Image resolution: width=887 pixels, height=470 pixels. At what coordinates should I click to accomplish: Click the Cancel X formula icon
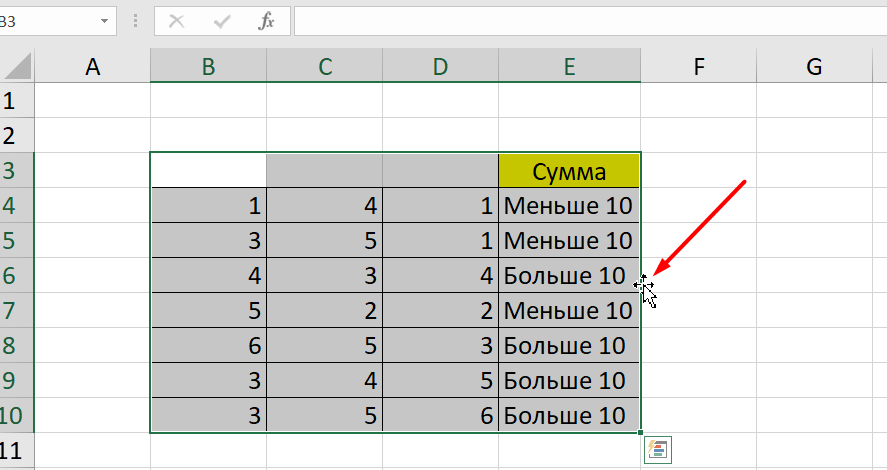coord(178,21)
